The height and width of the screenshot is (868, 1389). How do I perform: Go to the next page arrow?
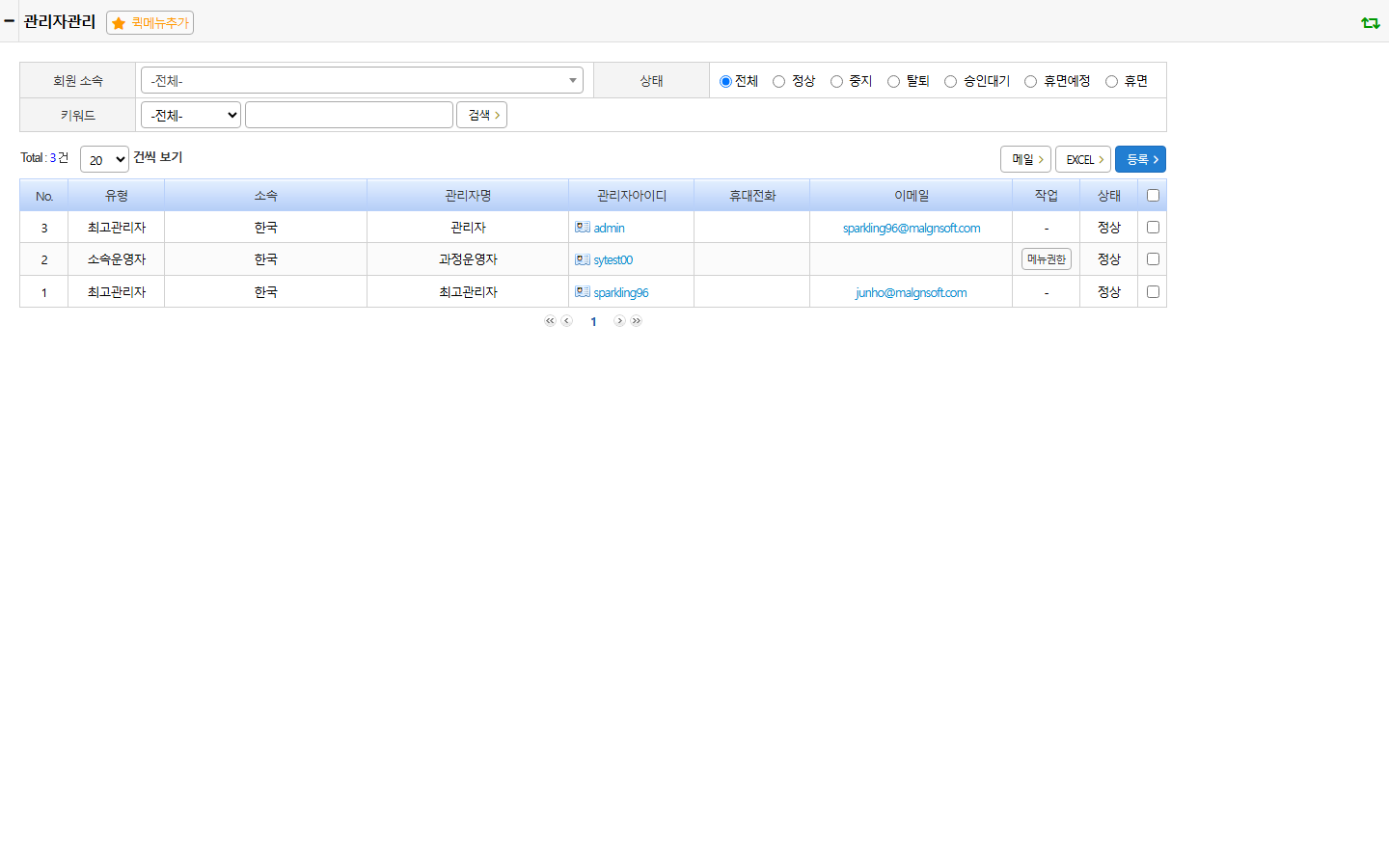pyautogui.click(x=619, y=321)
